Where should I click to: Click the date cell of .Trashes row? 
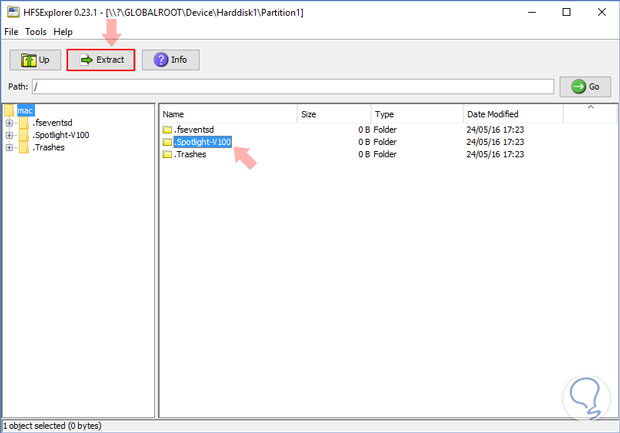pos(495,154)
